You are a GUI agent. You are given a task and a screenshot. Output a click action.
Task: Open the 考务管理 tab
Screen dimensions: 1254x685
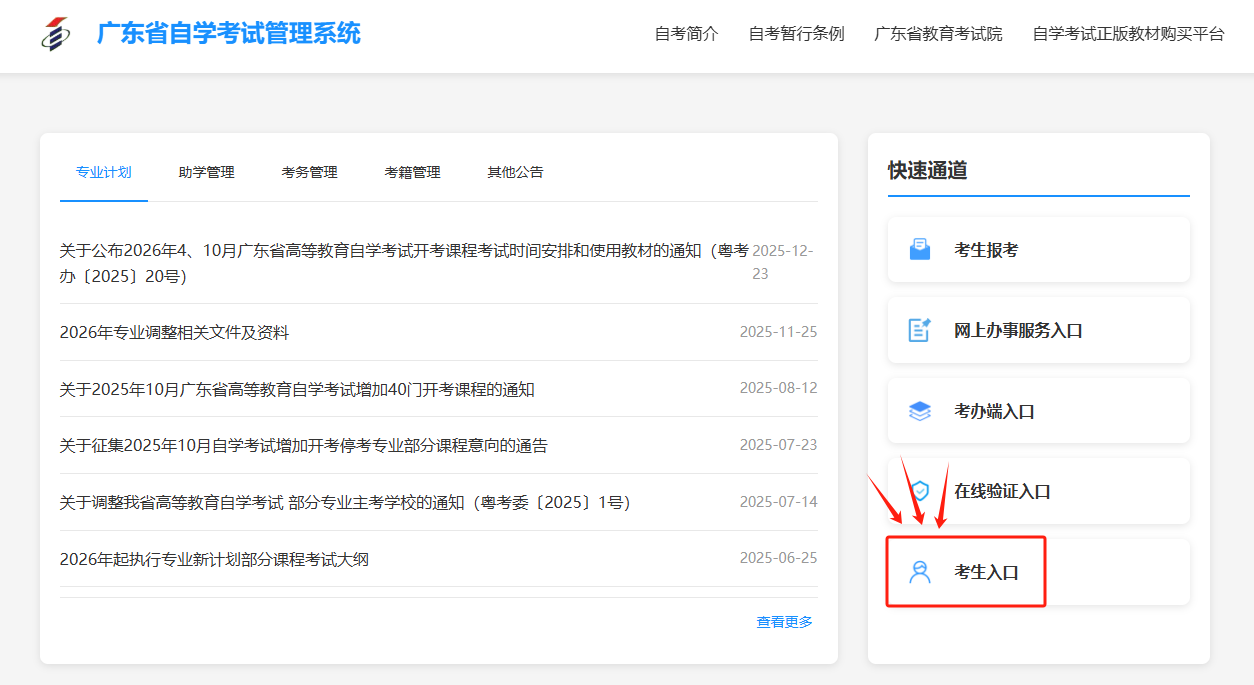[309, 172]
